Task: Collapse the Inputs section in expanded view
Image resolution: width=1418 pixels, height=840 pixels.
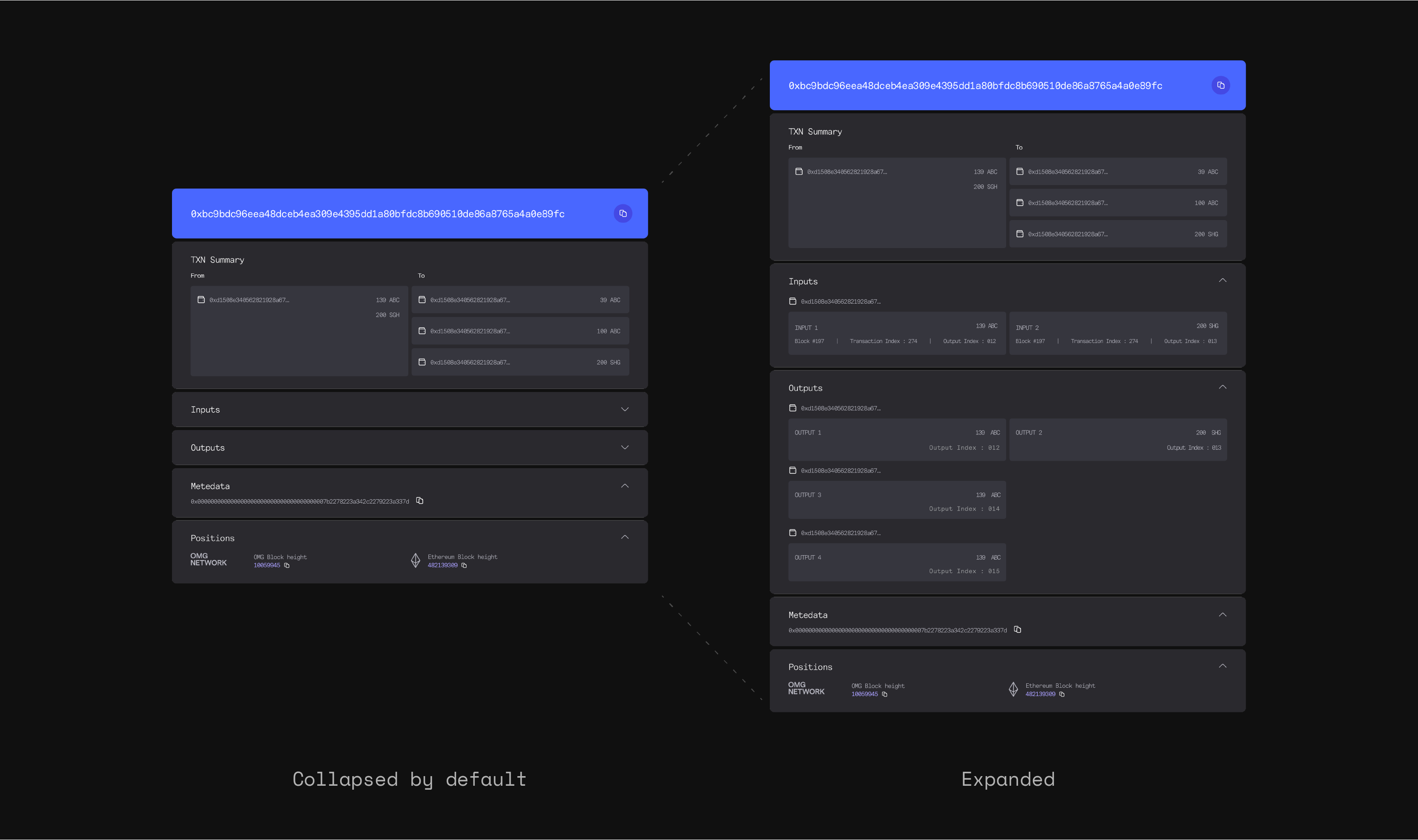Action: [x=1223, y=280]
